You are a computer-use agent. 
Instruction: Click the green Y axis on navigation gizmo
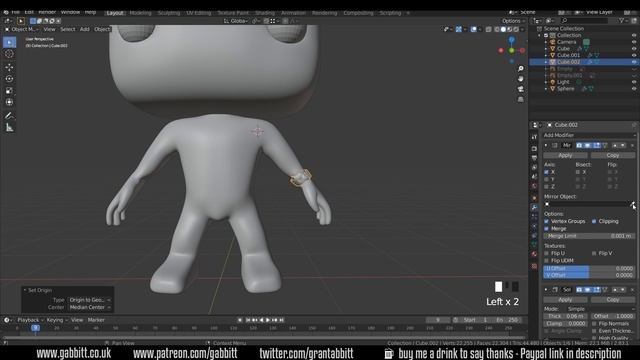tap(511, 50)
